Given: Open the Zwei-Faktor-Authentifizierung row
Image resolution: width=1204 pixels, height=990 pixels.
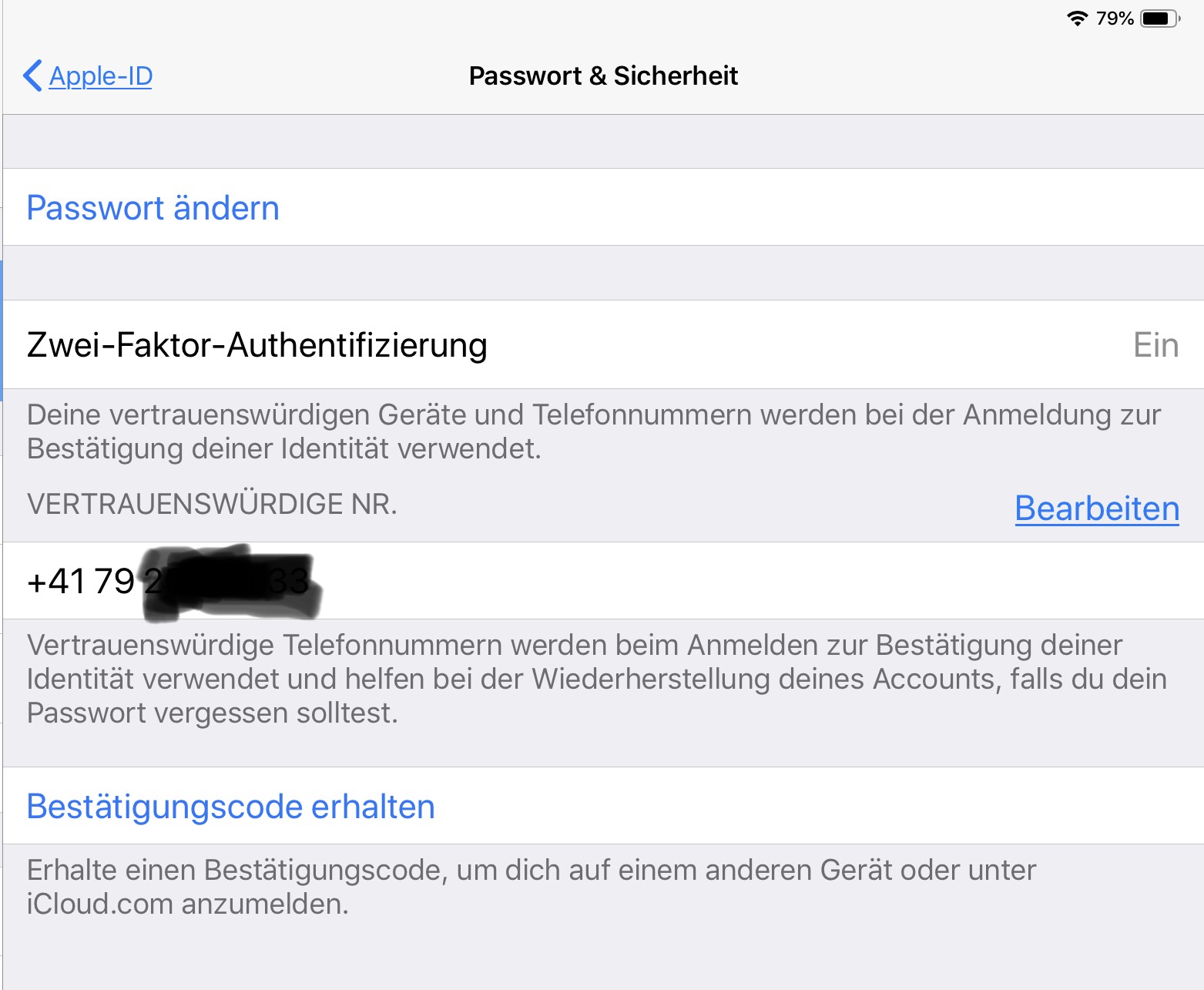Looking at the screenshot, I should 257,344.
